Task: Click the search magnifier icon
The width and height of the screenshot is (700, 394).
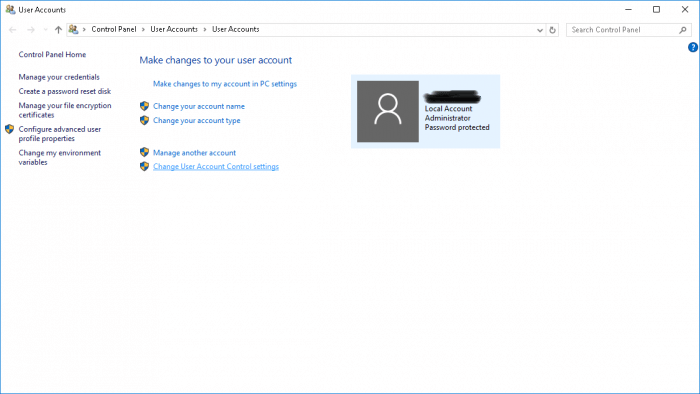Action: pyautogui.click(x=683, y=30)
